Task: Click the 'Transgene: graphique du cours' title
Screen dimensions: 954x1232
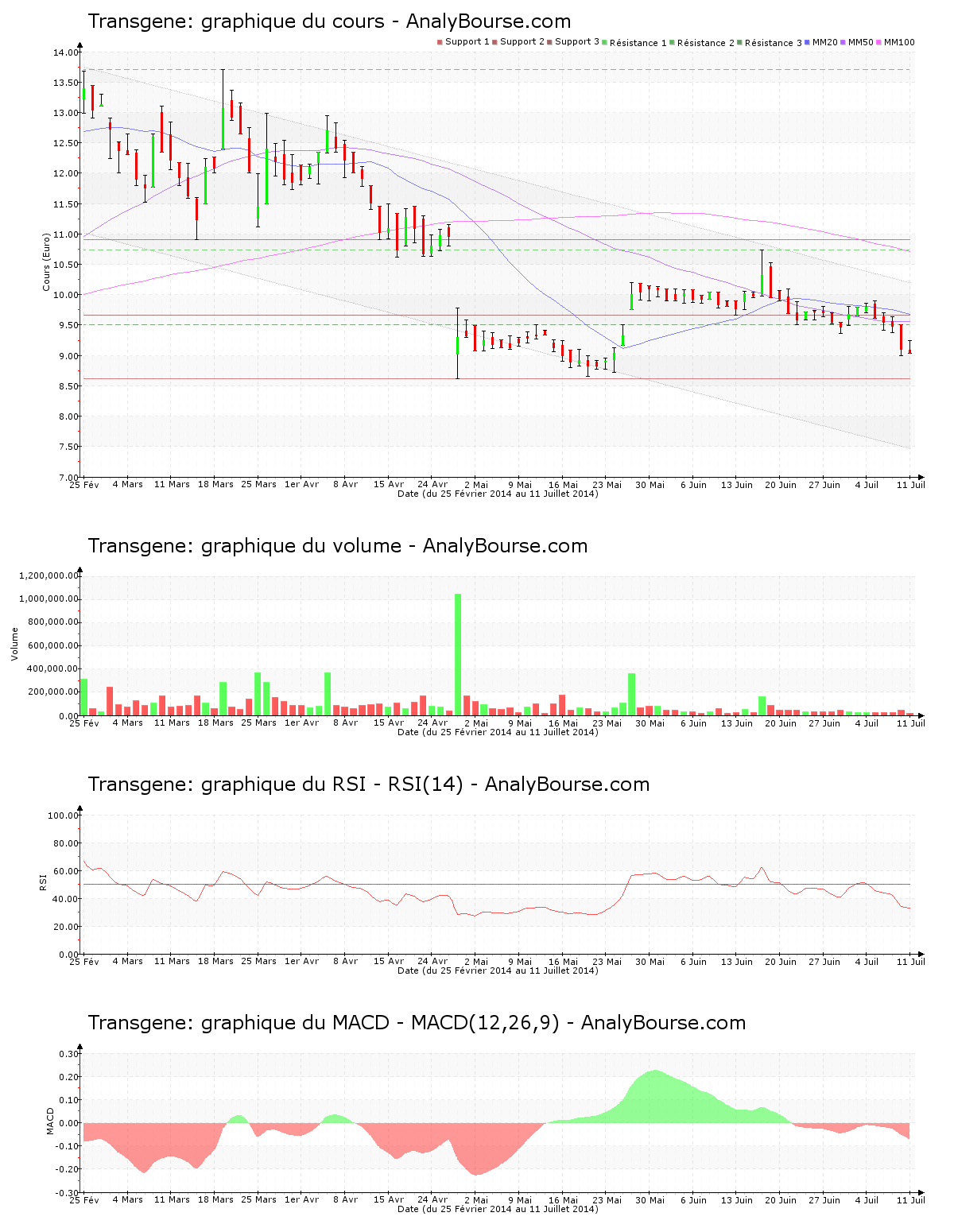Action: [x=329, y=21]
